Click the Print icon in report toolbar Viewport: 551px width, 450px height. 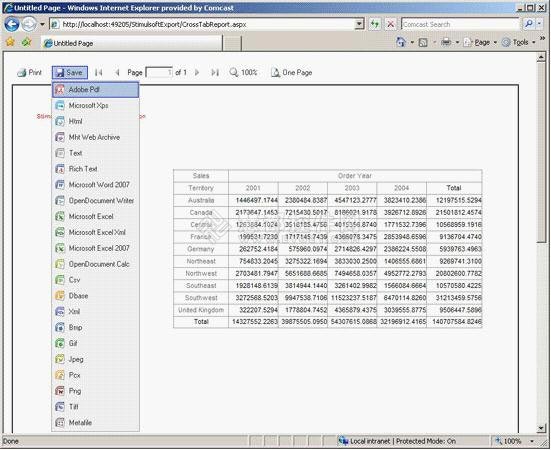pyautogui.click(x=22, y=73)
